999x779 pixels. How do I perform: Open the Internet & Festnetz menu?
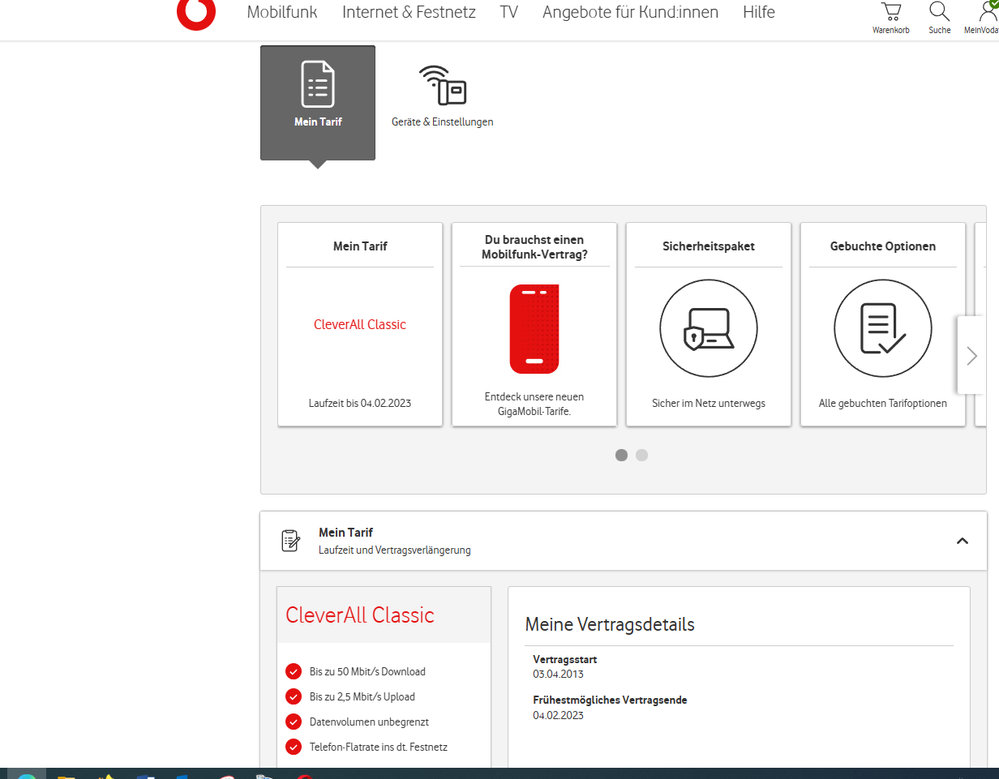click(x=408, y=12)
